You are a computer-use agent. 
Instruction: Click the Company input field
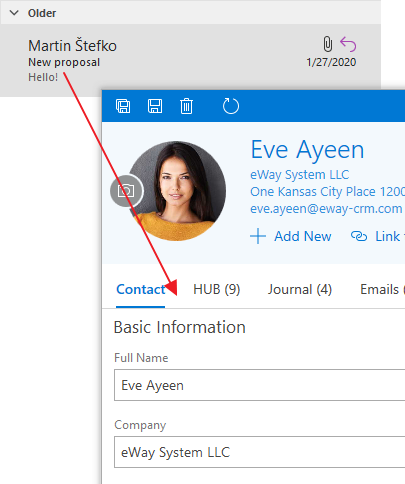coord(259,452)
